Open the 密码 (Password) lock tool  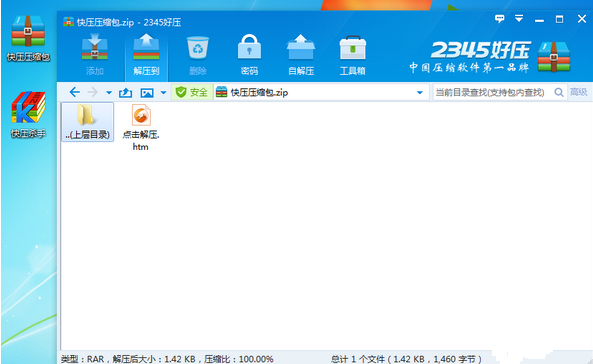[249, 55]
